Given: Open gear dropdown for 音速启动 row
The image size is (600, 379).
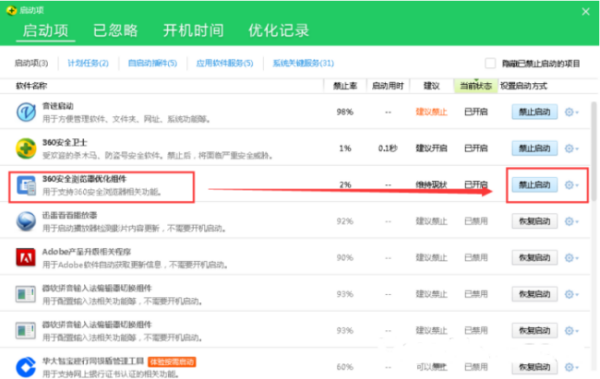Looking at the screenshot, I should (x=572, y=112).
